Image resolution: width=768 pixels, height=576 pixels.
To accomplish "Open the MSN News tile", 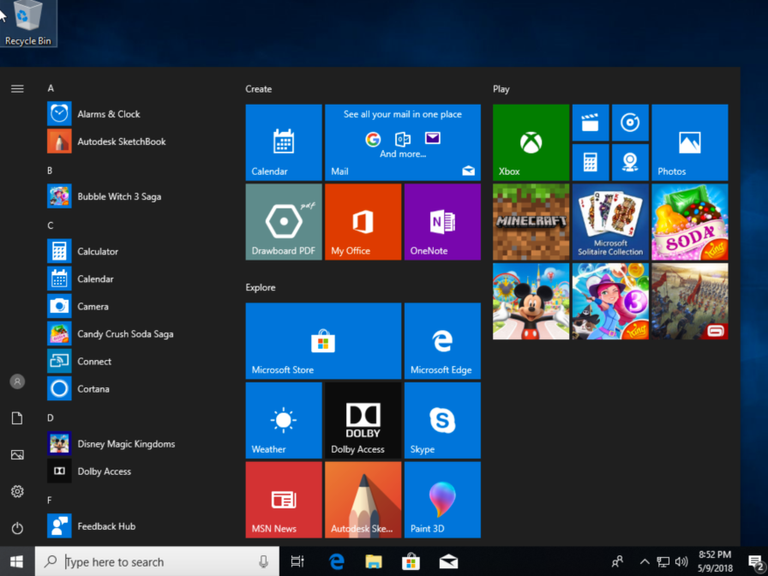I will (x=284, y=499).
